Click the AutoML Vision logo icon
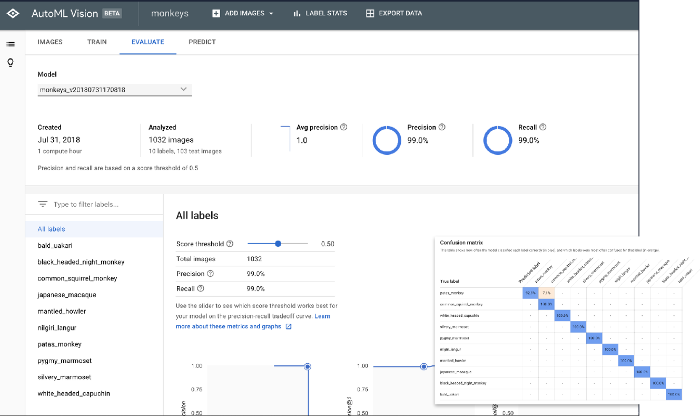The image size is (700, 416). coord(13,13)
